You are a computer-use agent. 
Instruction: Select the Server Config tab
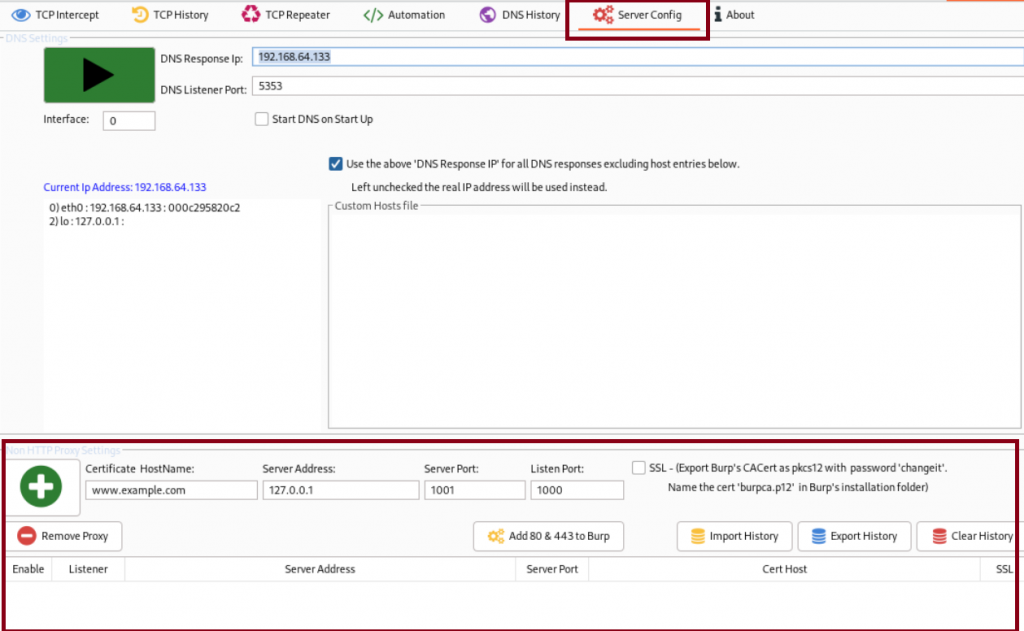[x=637, y=15]
